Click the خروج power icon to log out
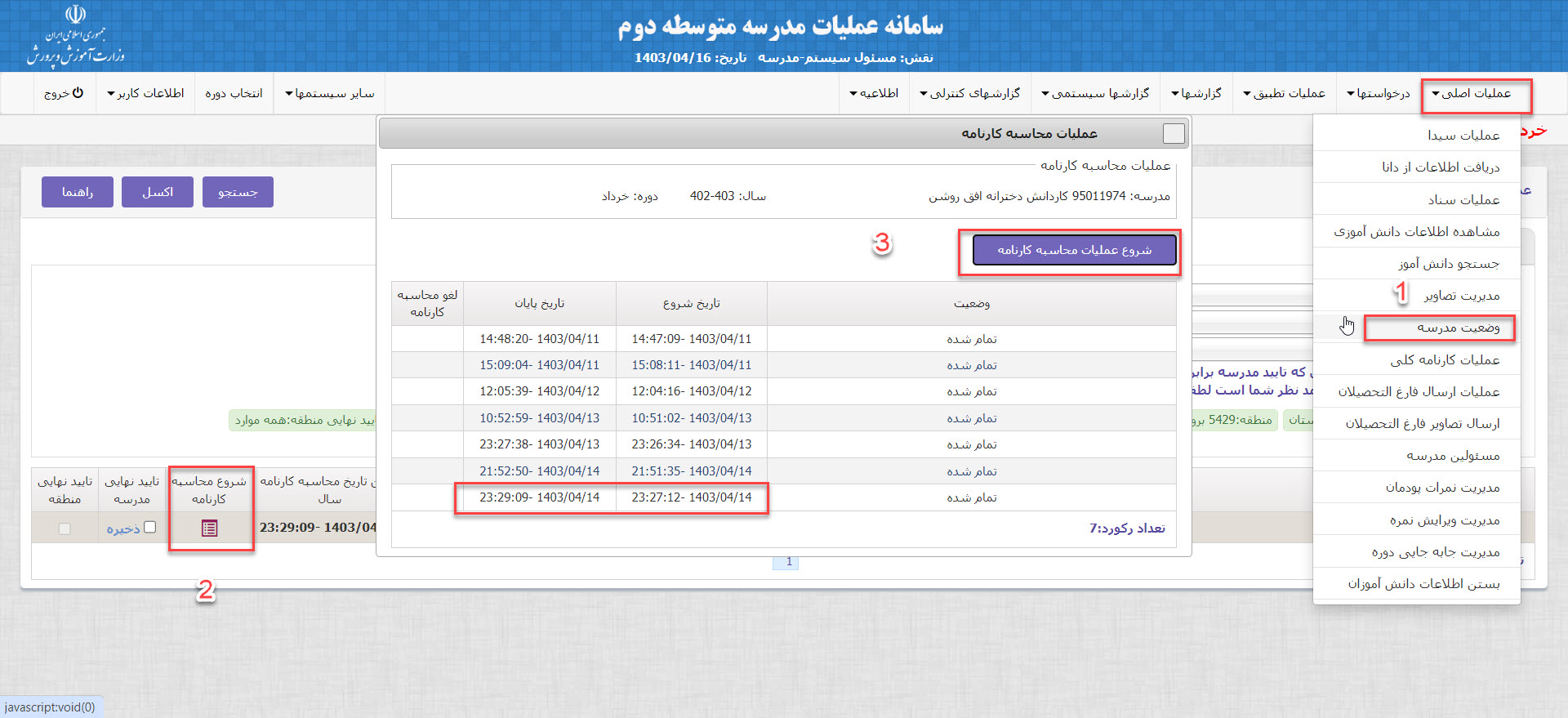 click(x=78, y=93)
